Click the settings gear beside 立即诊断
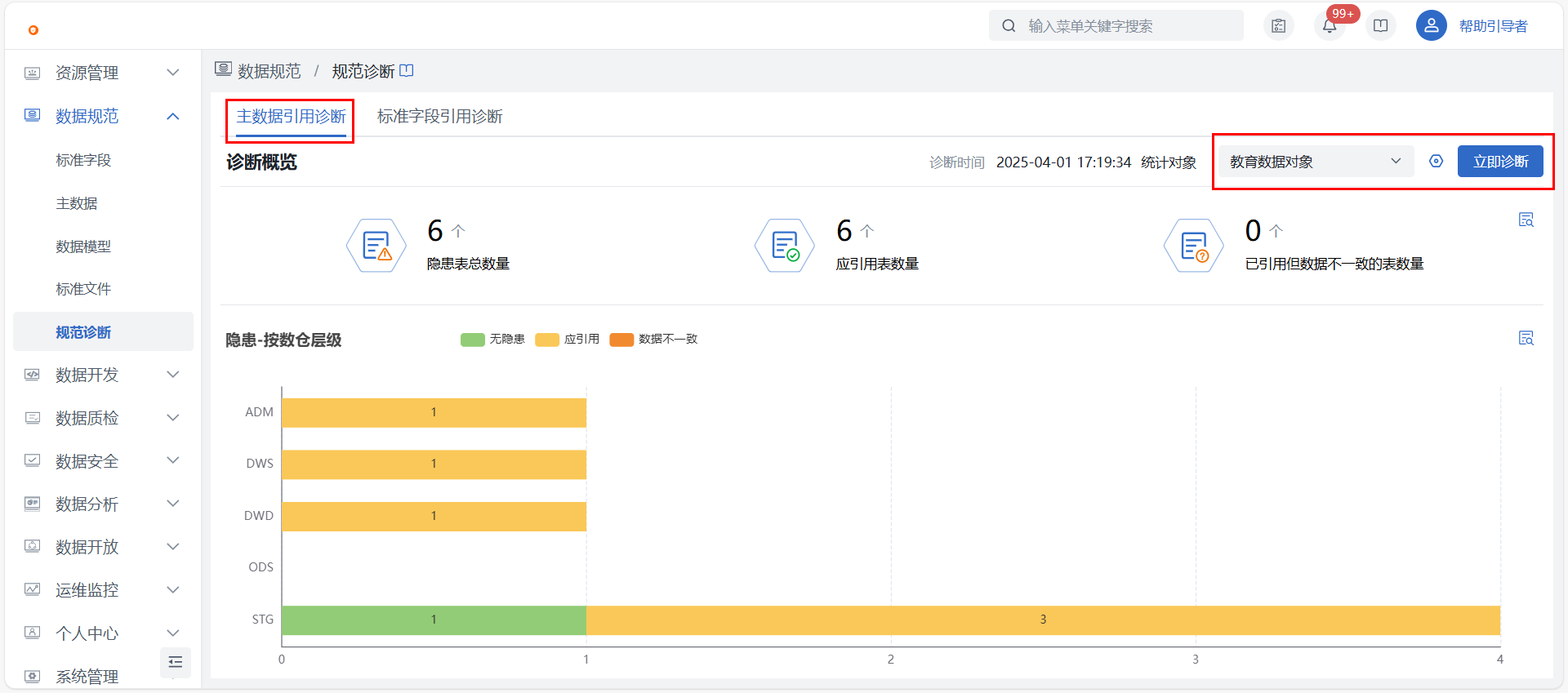Screen dimensions: 1568x693 point(1436,162)
